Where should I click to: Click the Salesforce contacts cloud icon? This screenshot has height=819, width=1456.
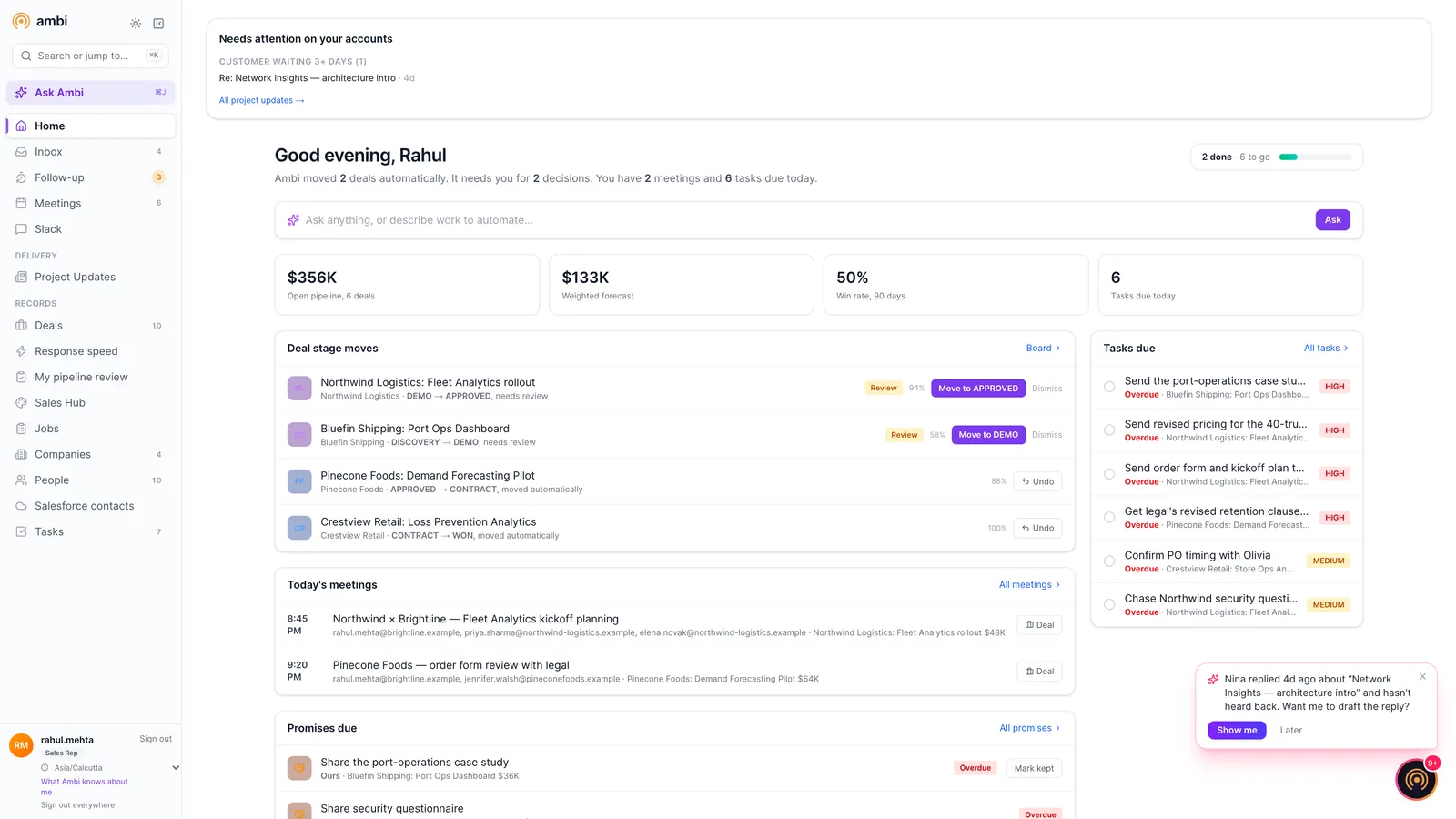pyautogui.click(x=22, y=506)
